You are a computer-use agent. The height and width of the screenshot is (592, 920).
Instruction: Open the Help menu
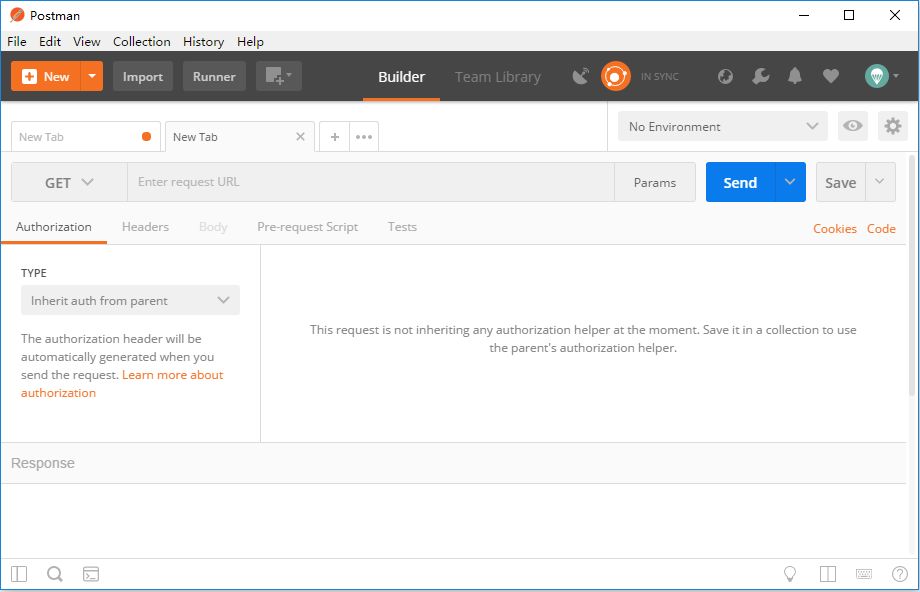click(250, 42)
